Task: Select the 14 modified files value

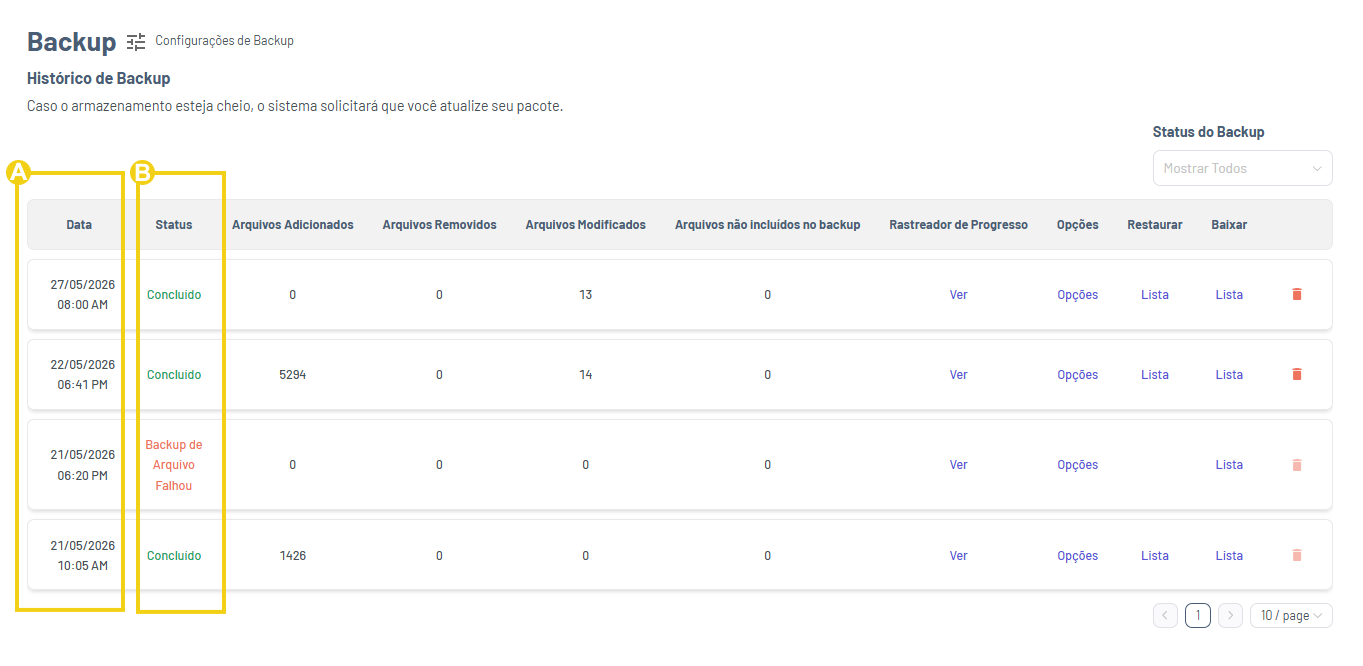Action: (586, 375)
